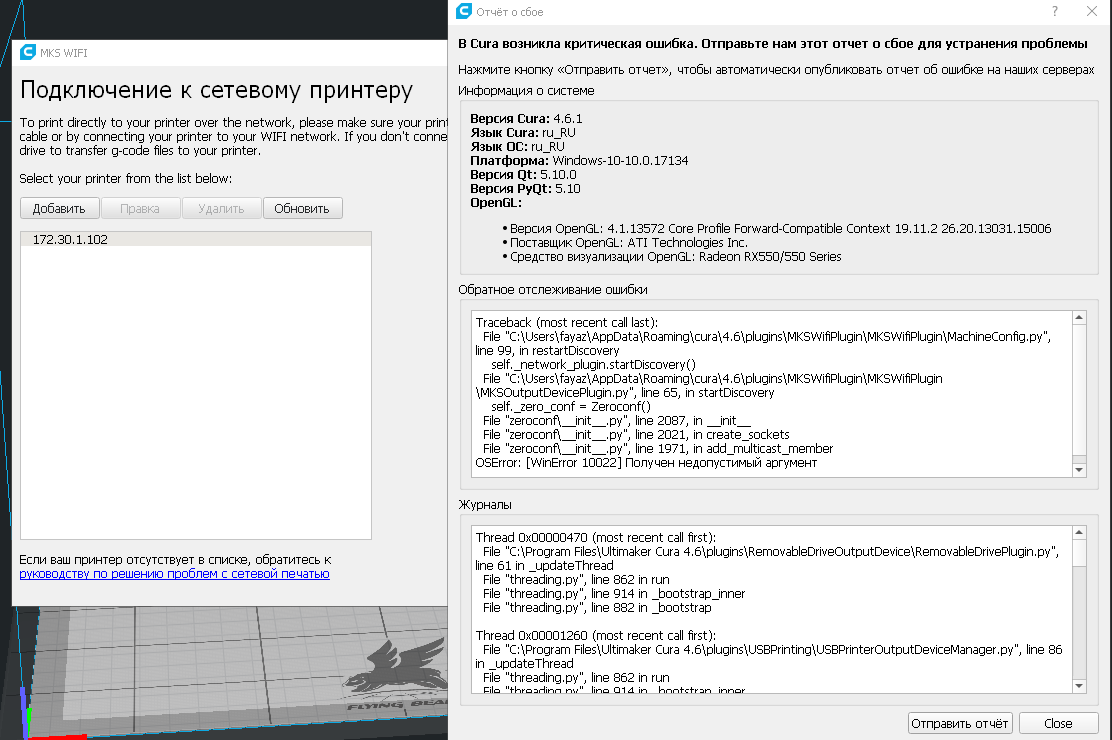Select printer 172.30.1.102 in the list

coord(196,240)
